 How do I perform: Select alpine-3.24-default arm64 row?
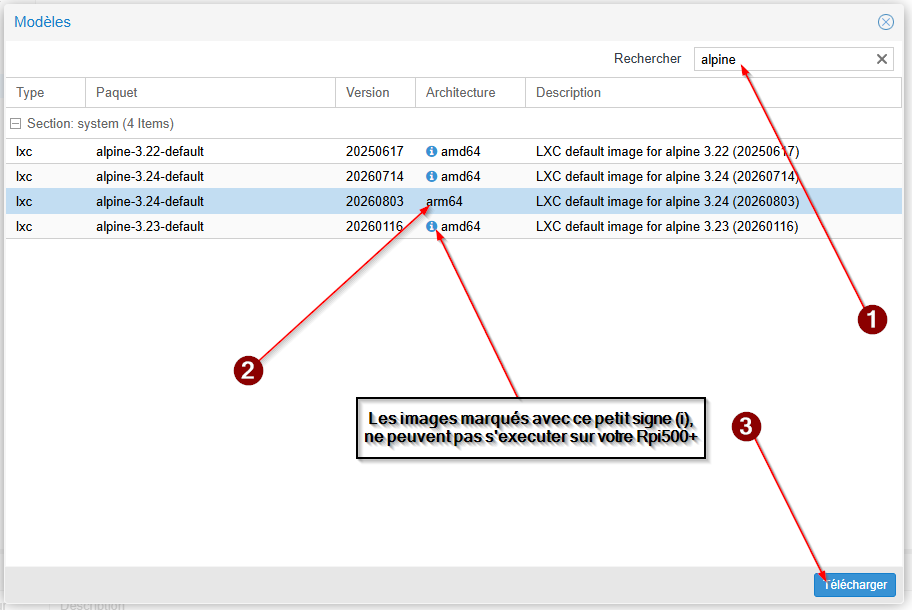(454, 201)
